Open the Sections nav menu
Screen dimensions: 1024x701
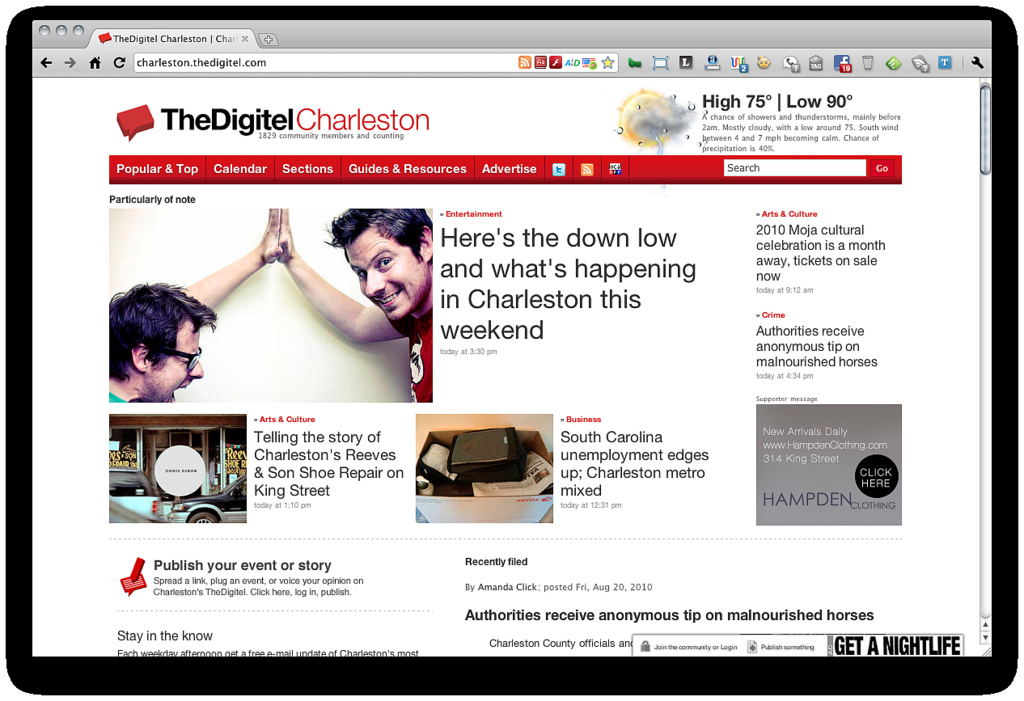click(308, 169)
